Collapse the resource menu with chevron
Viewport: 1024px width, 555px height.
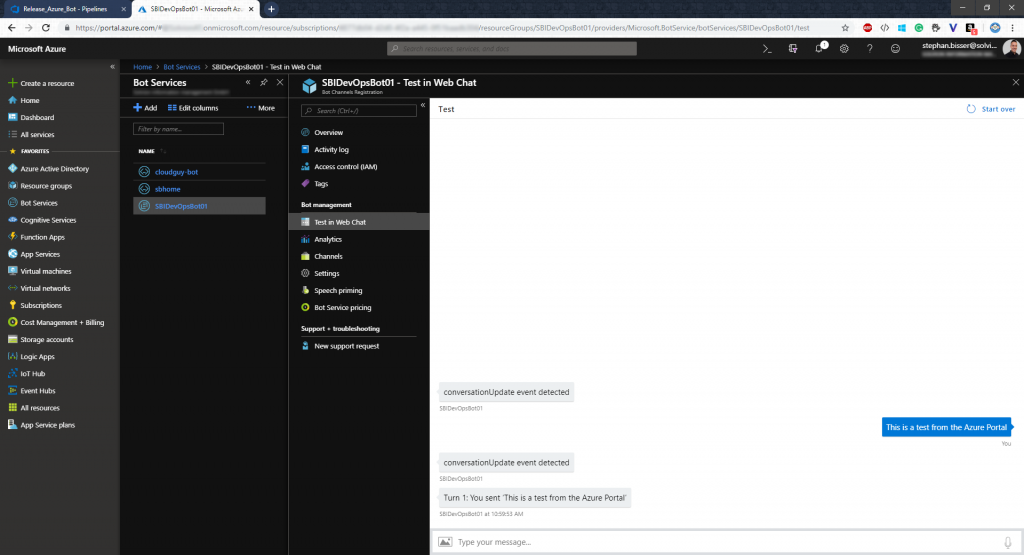pyautogui.click(x=423, y=105)
